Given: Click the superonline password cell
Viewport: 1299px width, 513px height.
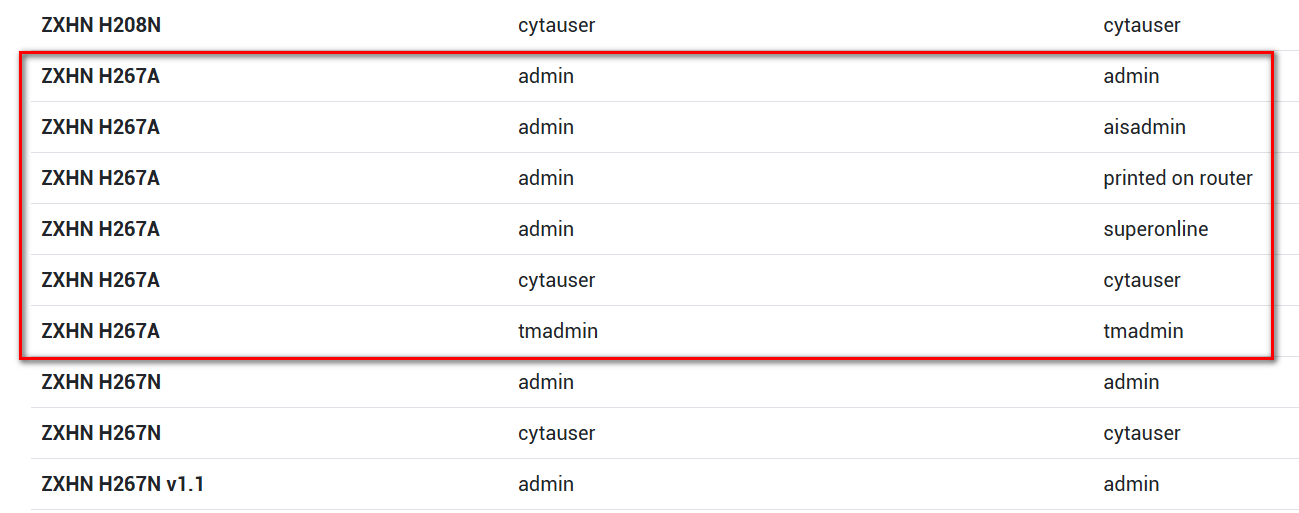Looking at the screenshot, I should [1155, 229].
